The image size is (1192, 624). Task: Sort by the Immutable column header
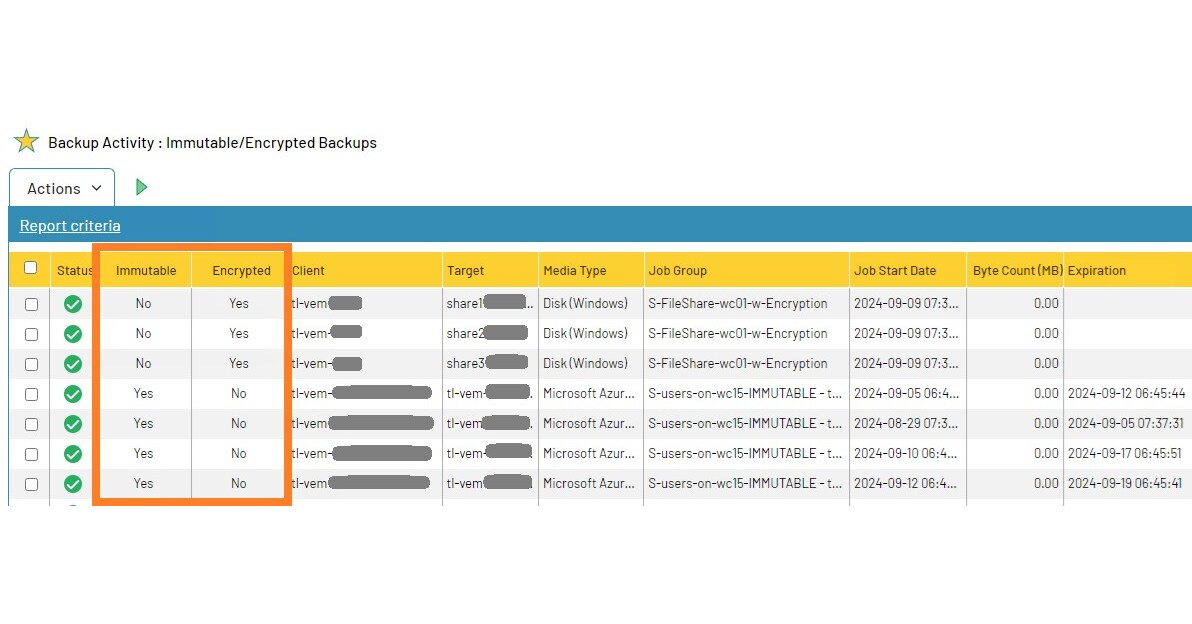(146, 270)
